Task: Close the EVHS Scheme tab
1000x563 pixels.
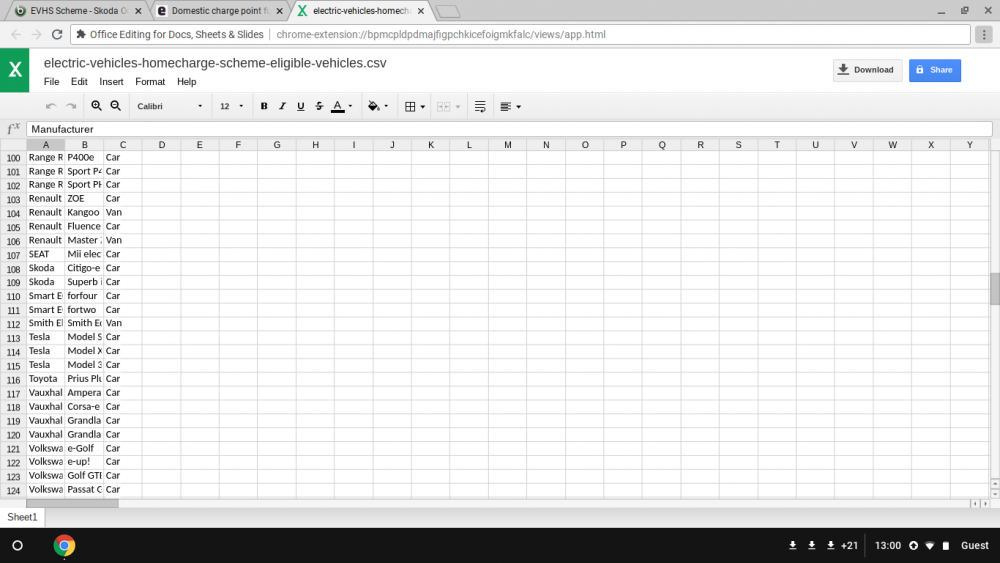Action: click(138, 11)
